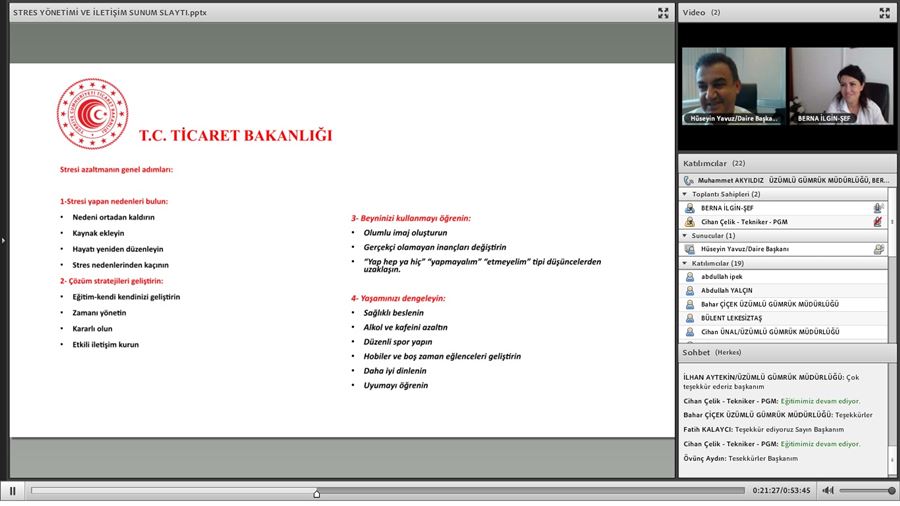Image resolution: width=900 pixels, height=506 pixels.
Task: Click Hüseyin Yavuz's video thumbnail
Action: 733,86
